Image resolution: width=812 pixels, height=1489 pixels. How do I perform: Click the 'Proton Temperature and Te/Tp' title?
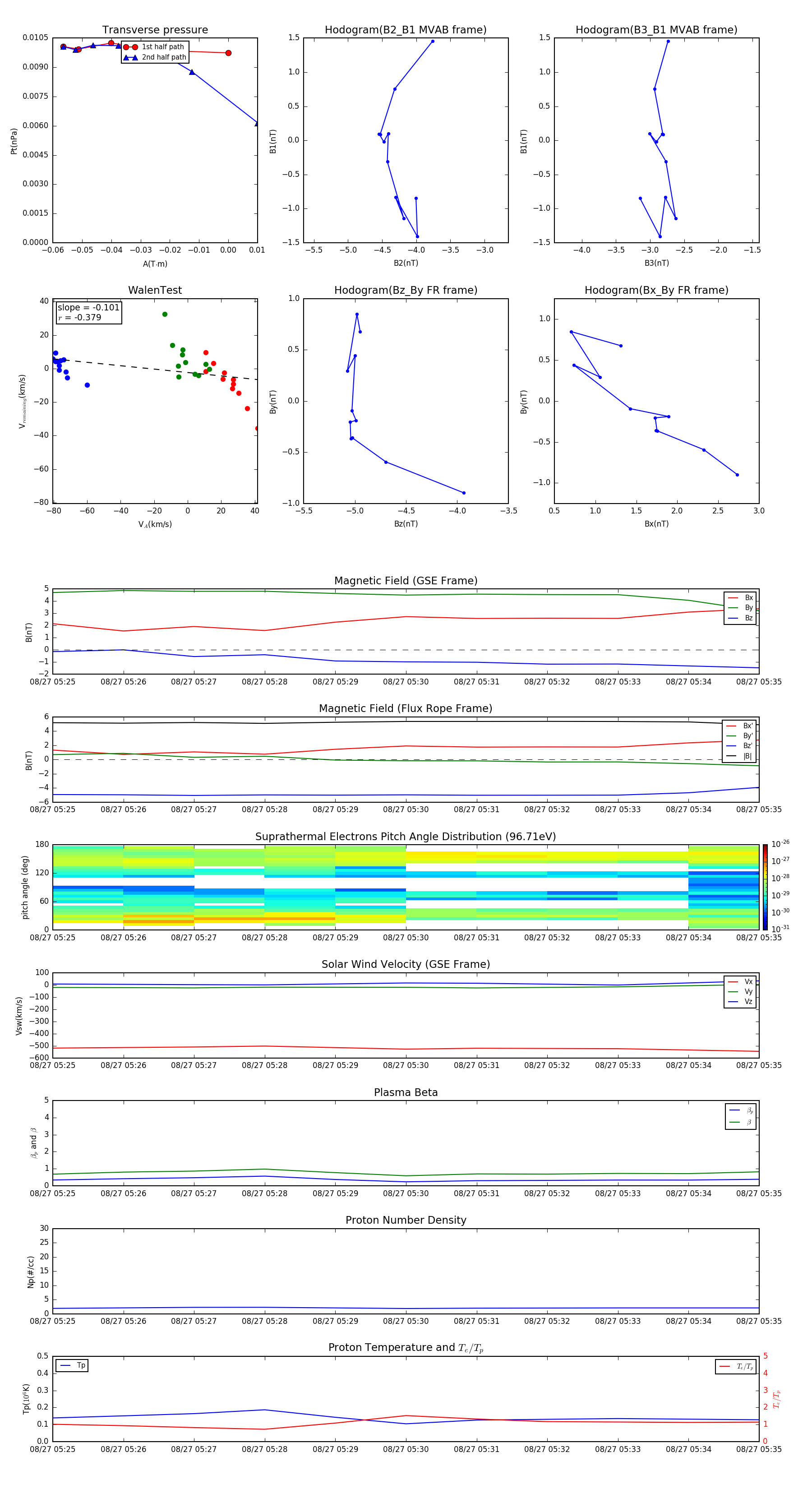click(406, 1348)
